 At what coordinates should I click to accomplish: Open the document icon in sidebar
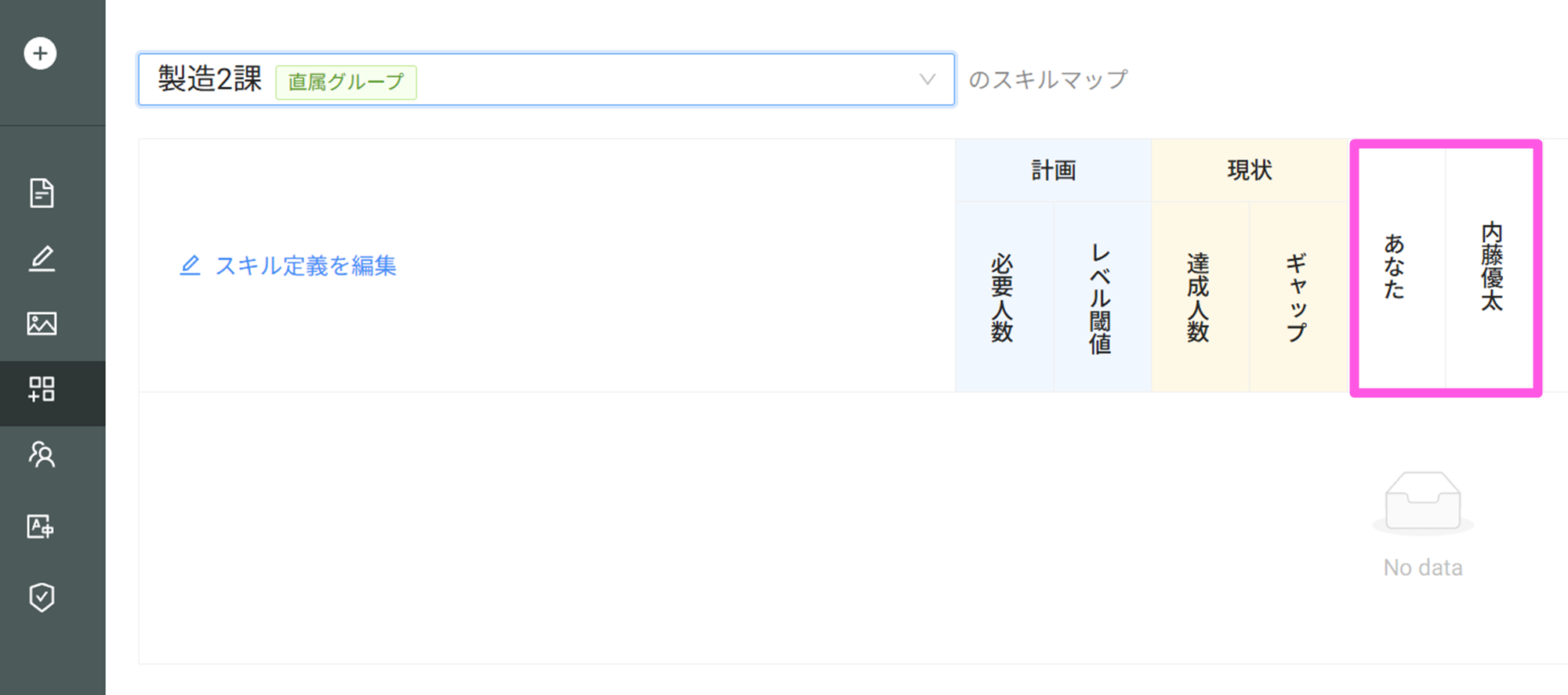pos(42,193)
